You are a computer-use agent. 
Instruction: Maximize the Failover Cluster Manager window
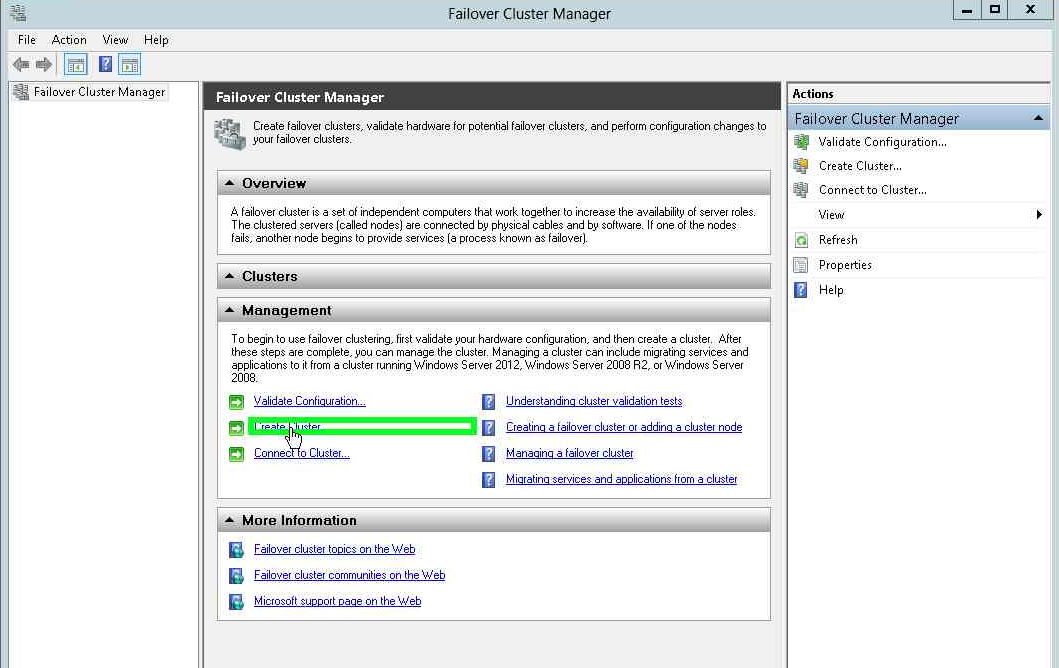tap(995, 9)
